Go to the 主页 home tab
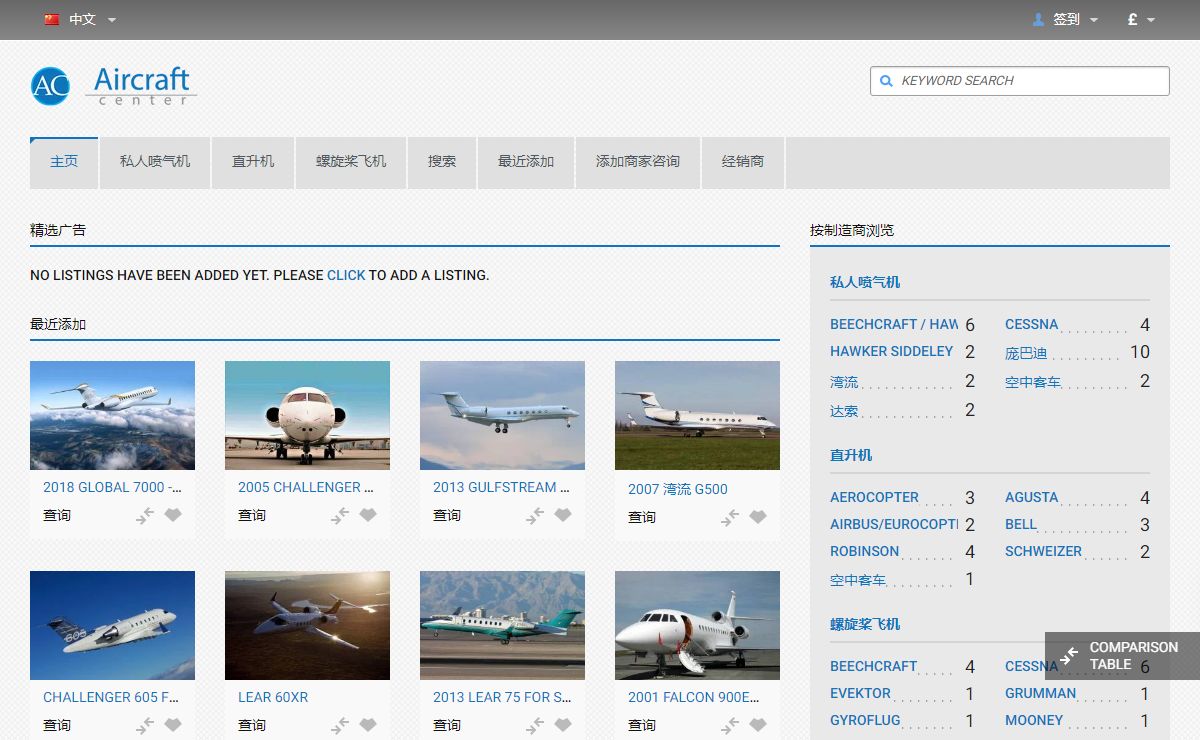This screenshot has width=1200, height=740. tap(64, 162)
